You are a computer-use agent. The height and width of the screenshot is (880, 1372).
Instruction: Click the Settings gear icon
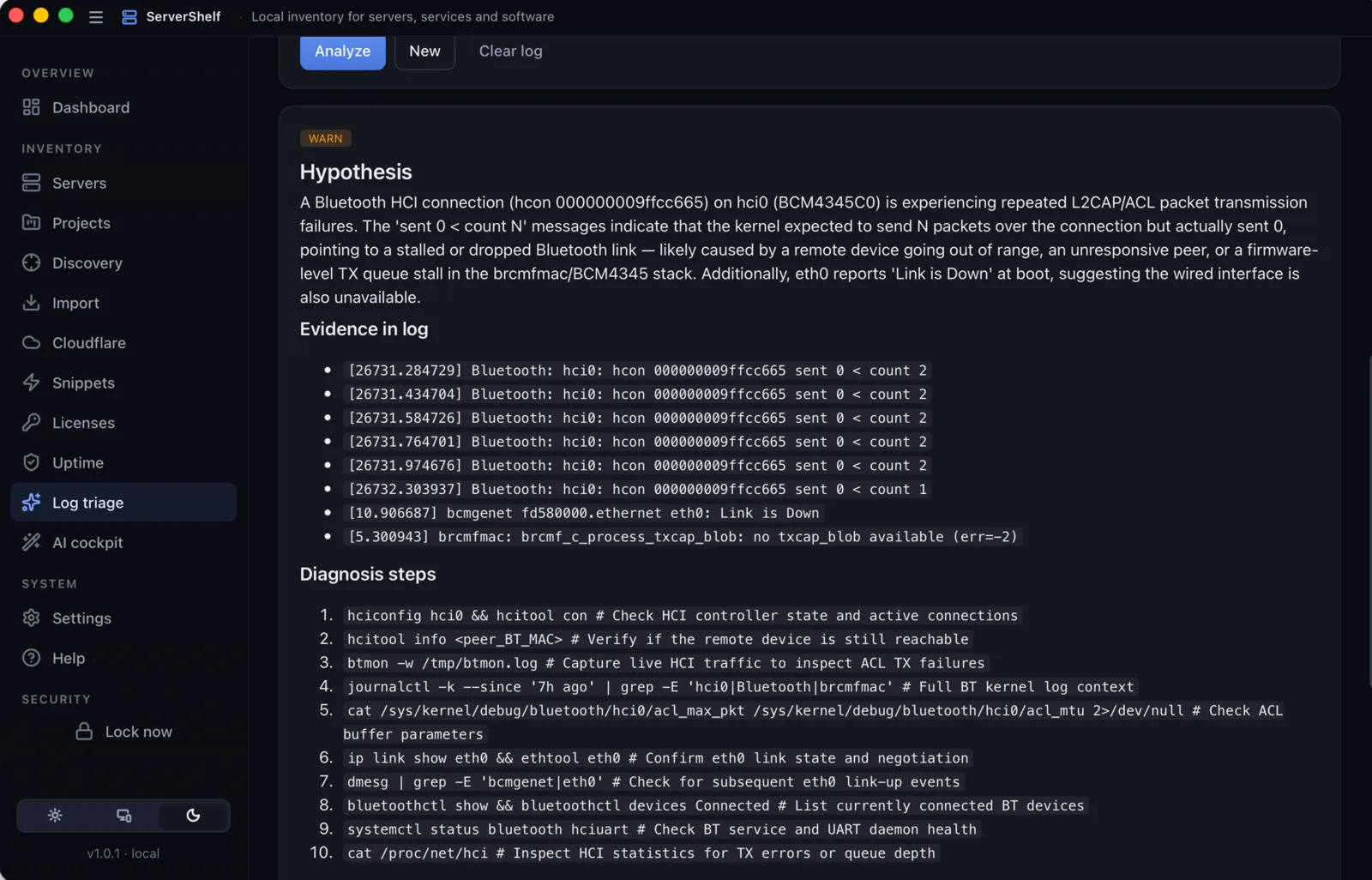(x=32, y=618)
